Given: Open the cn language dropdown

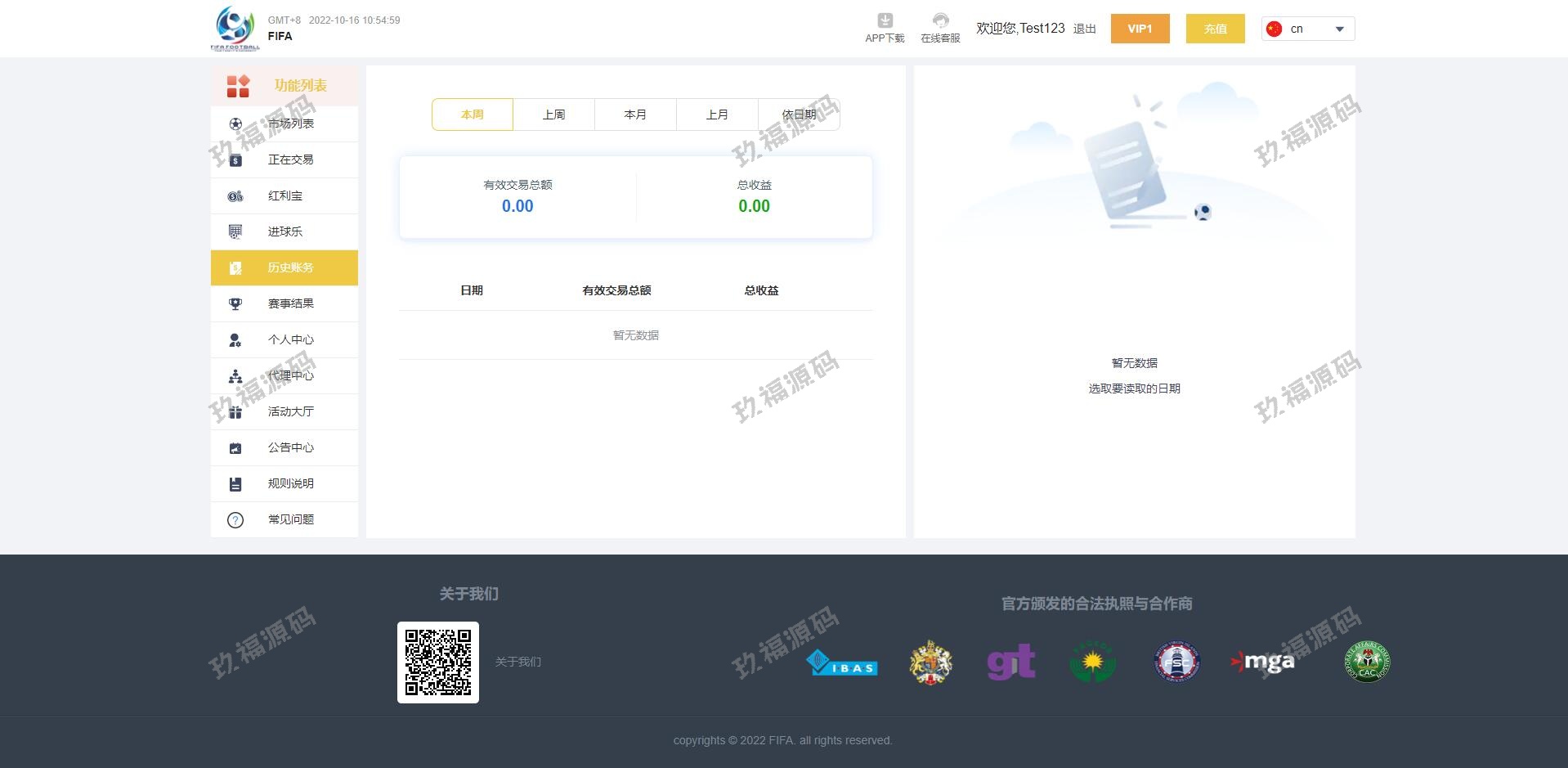Looking at the screenshot, I should coord(1306,29).
